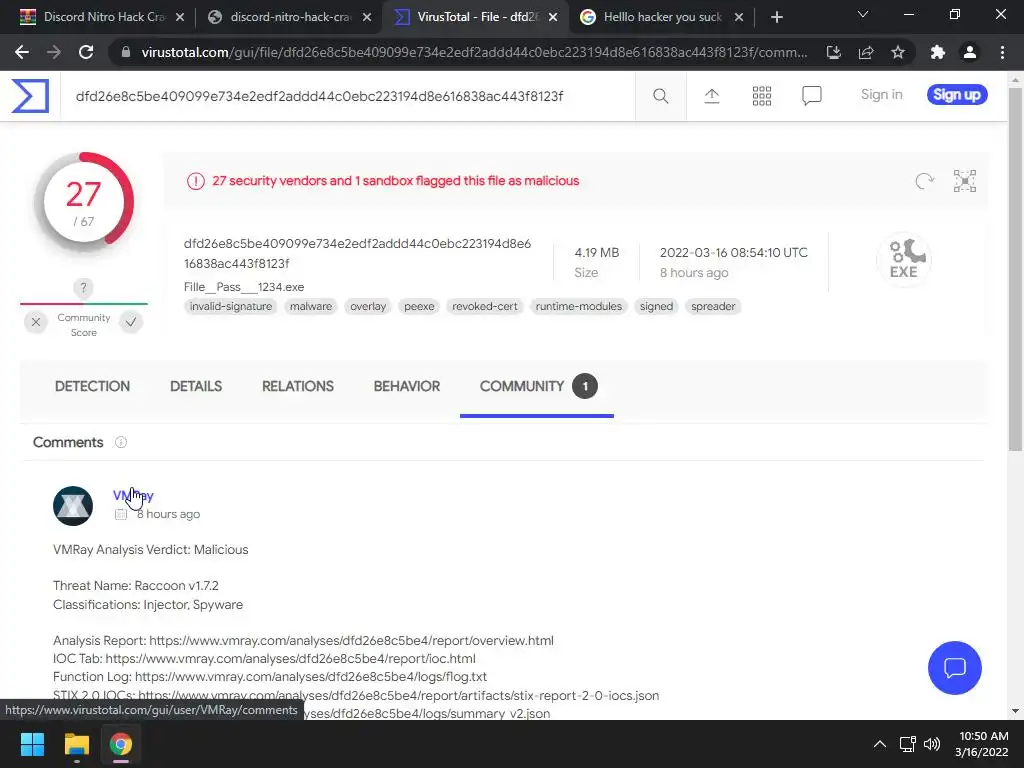1024x768 pixels.
Task: Open a new tab with plus button
Action: (x=776, y=17)
